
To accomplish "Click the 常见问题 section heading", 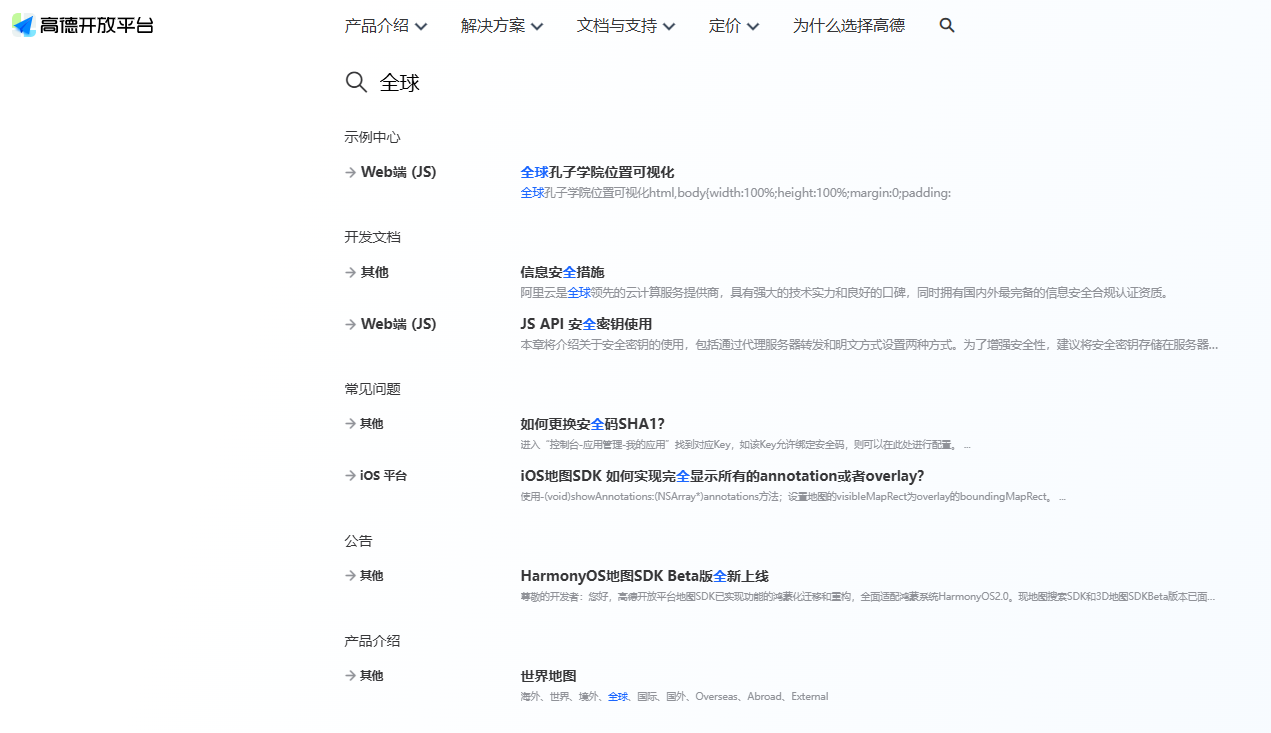I will pos(372,389).
